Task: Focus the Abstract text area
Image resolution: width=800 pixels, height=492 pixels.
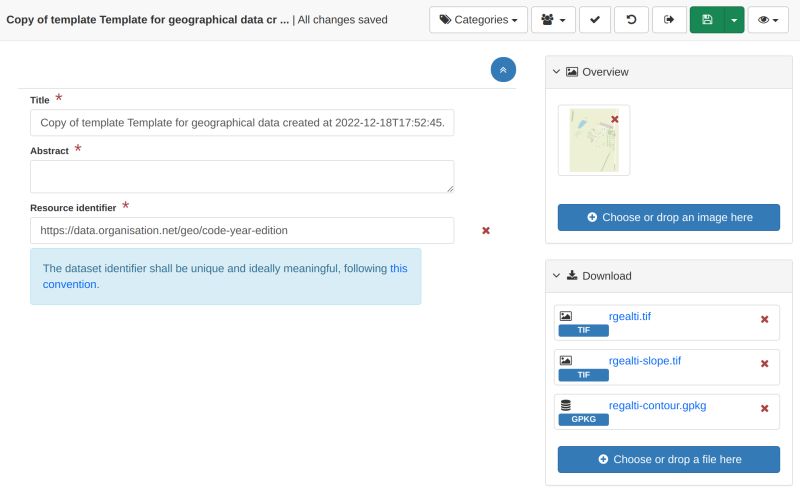Action: (x=242, y=177)
